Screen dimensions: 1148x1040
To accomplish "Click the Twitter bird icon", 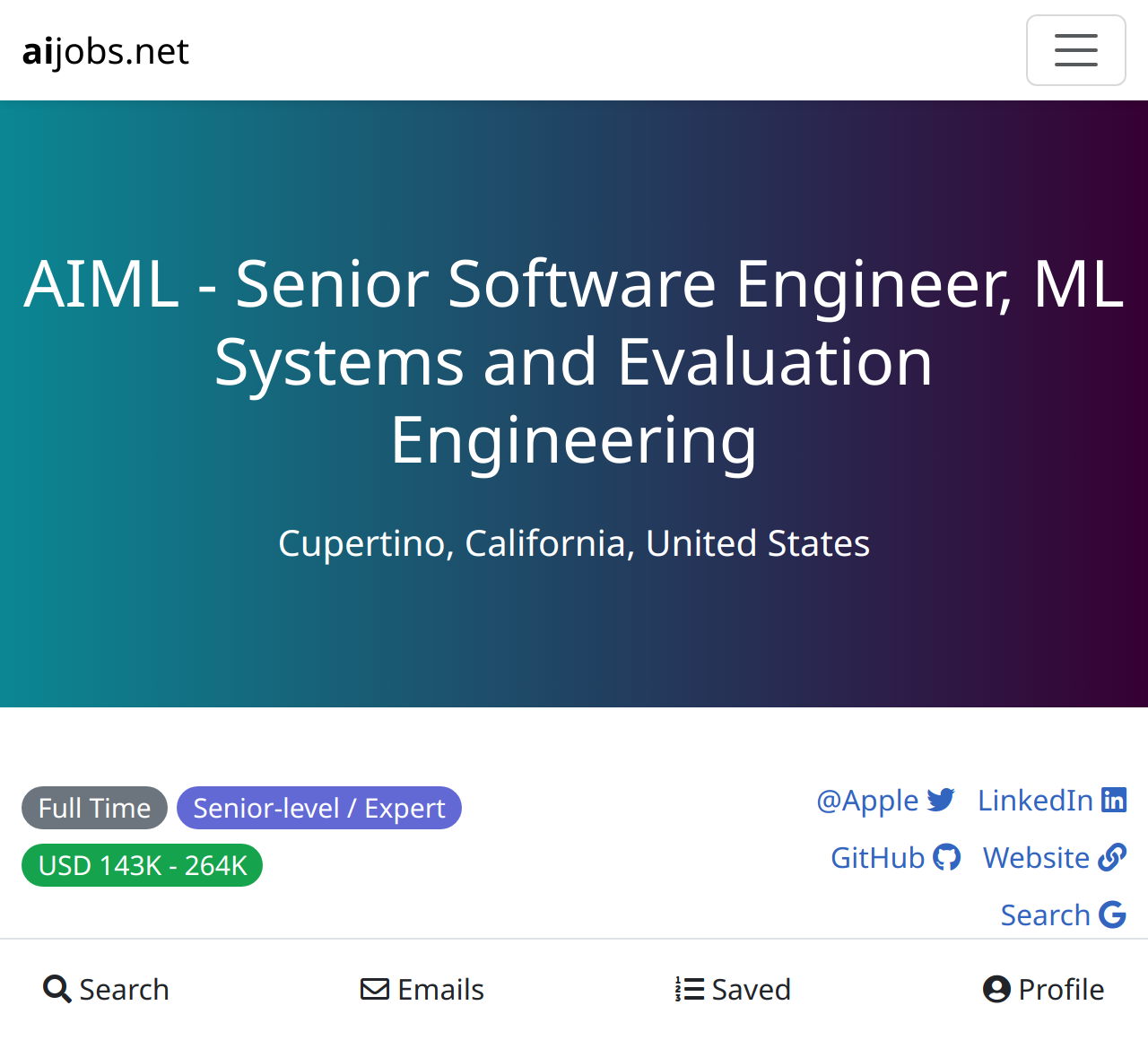I will pos(941,800).
